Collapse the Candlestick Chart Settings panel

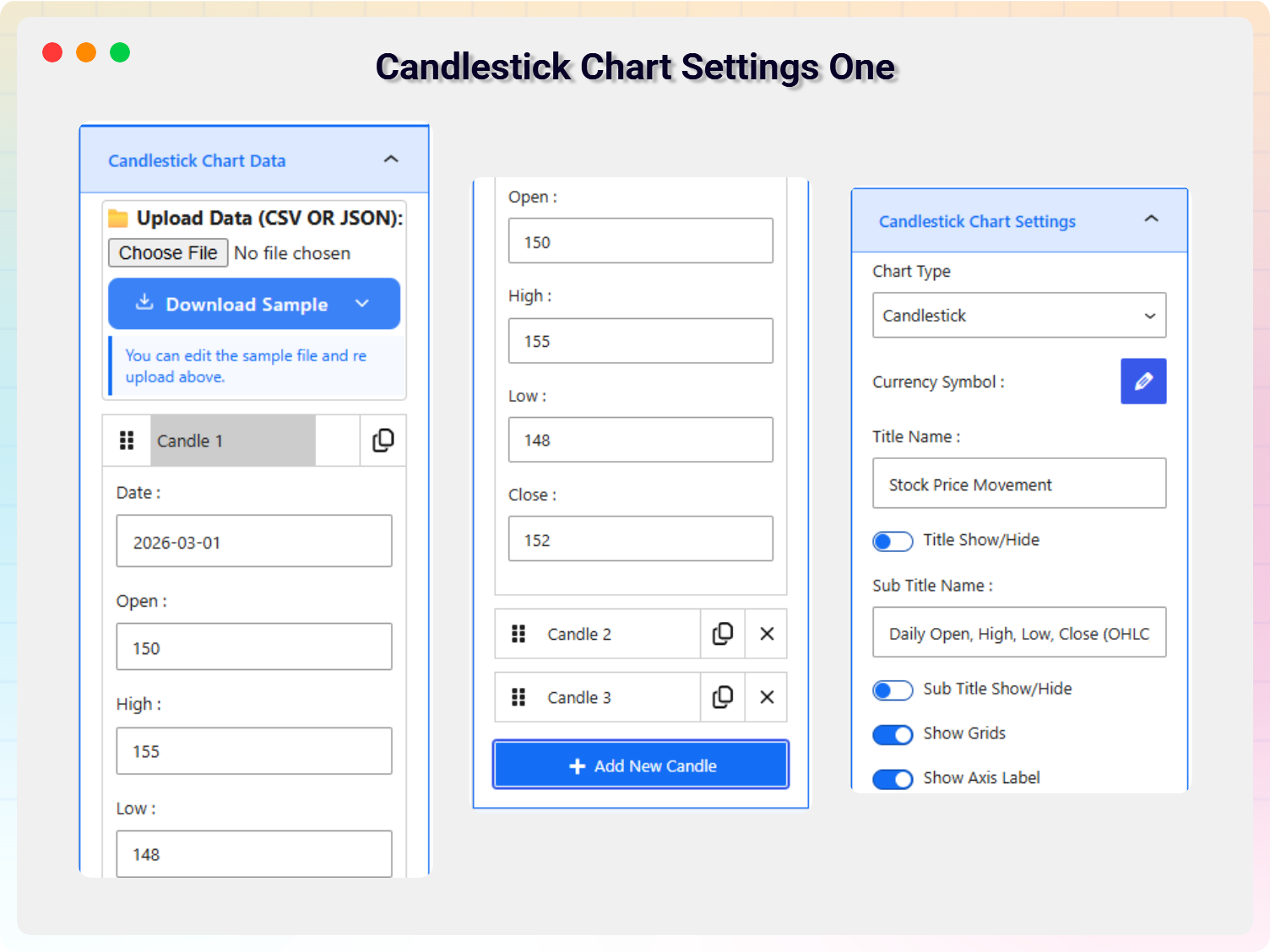[x=1151, y=219]
